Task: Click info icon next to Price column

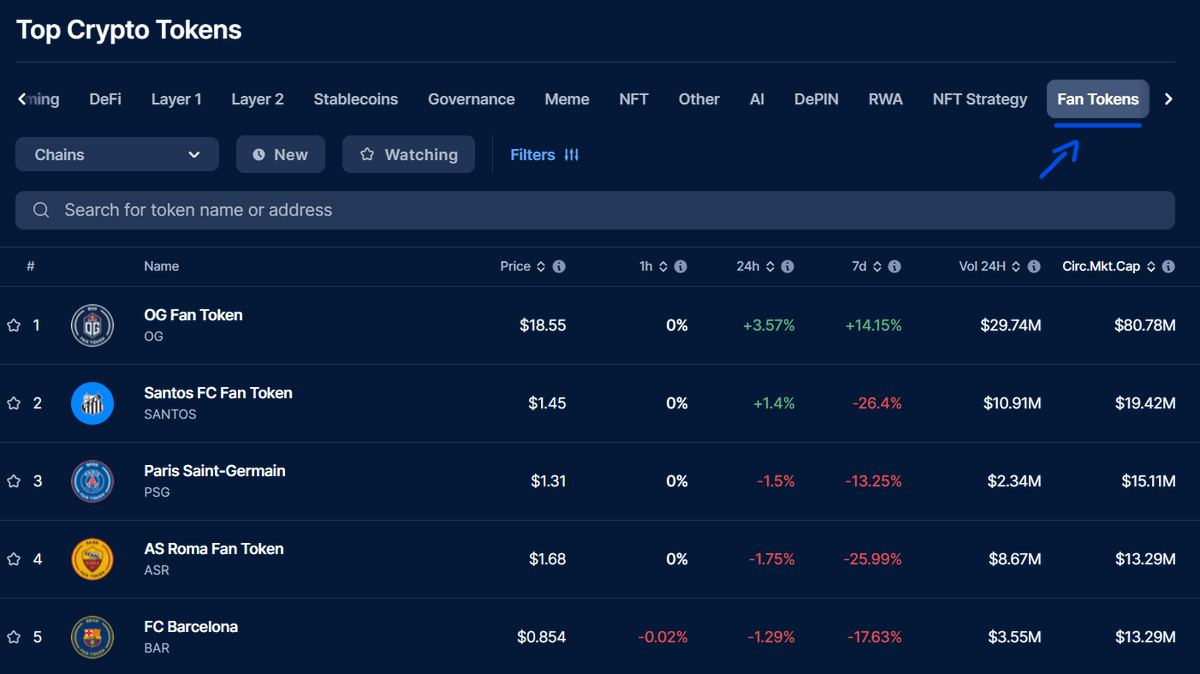Action: pos(559,267)
